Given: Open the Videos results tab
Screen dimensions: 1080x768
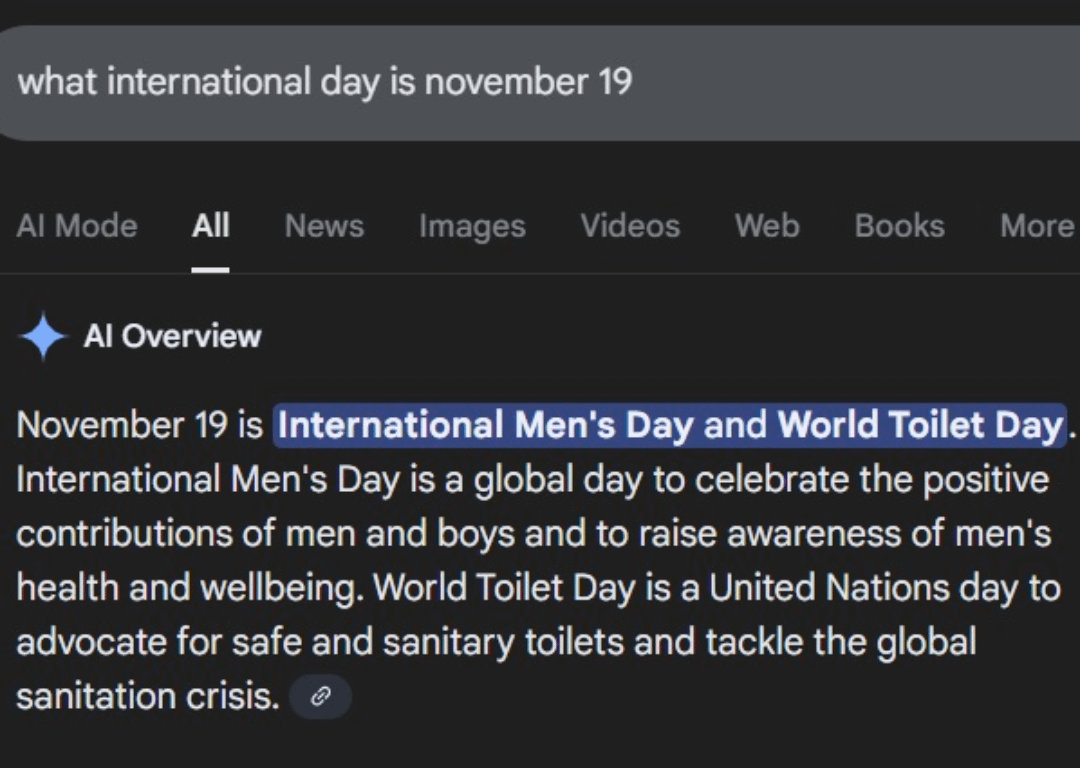Looking at the screenshot, I should point(630,226).
